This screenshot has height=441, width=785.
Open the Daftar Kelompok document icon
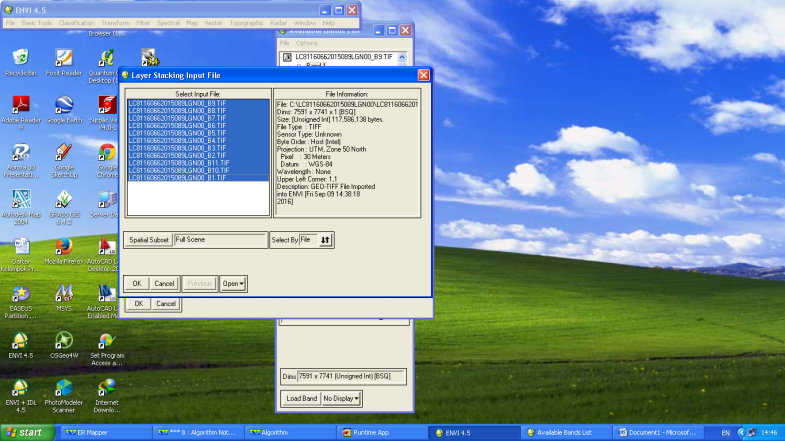coord(21,254)
